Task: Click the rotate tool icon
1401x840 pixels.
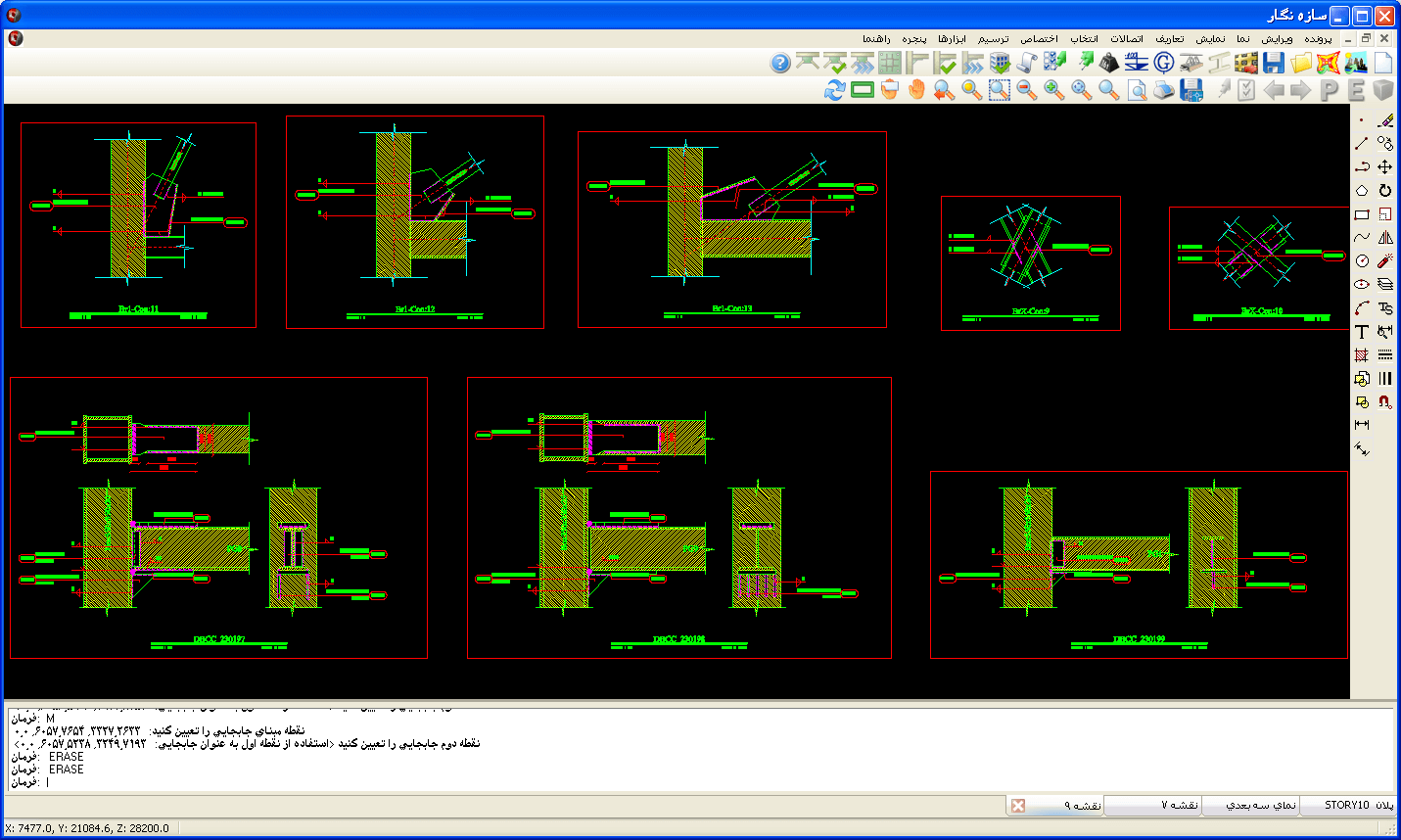Action: coord(1385,191)
